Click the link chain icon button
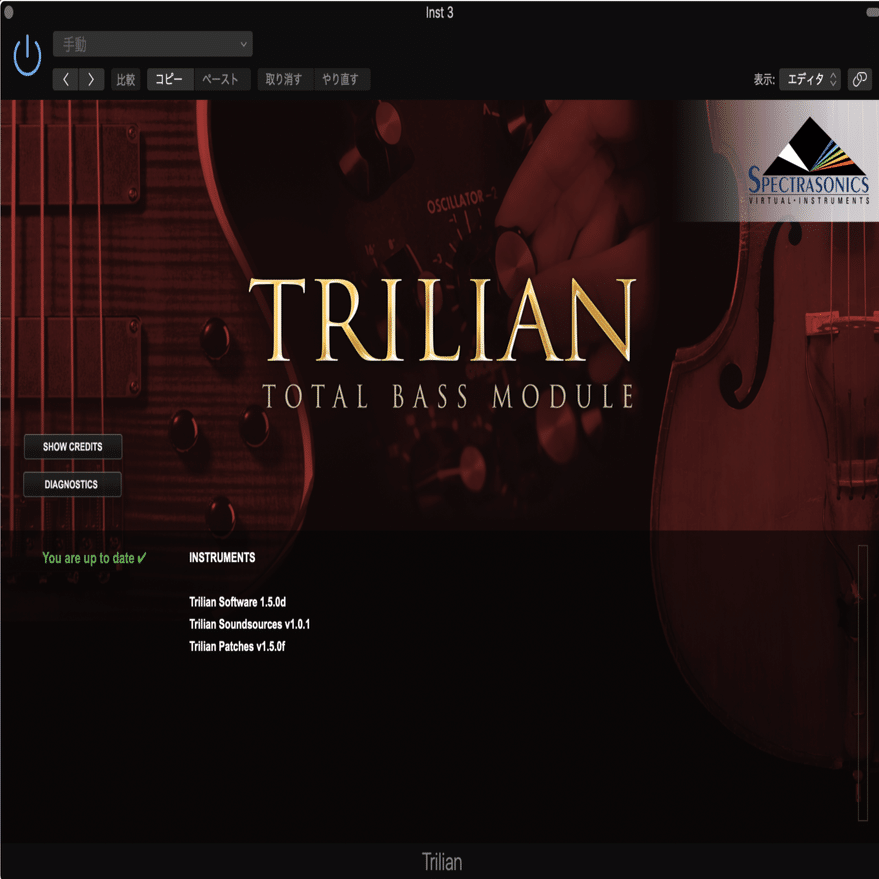This screenshot has height=879, width=879. tap(860, 80)
